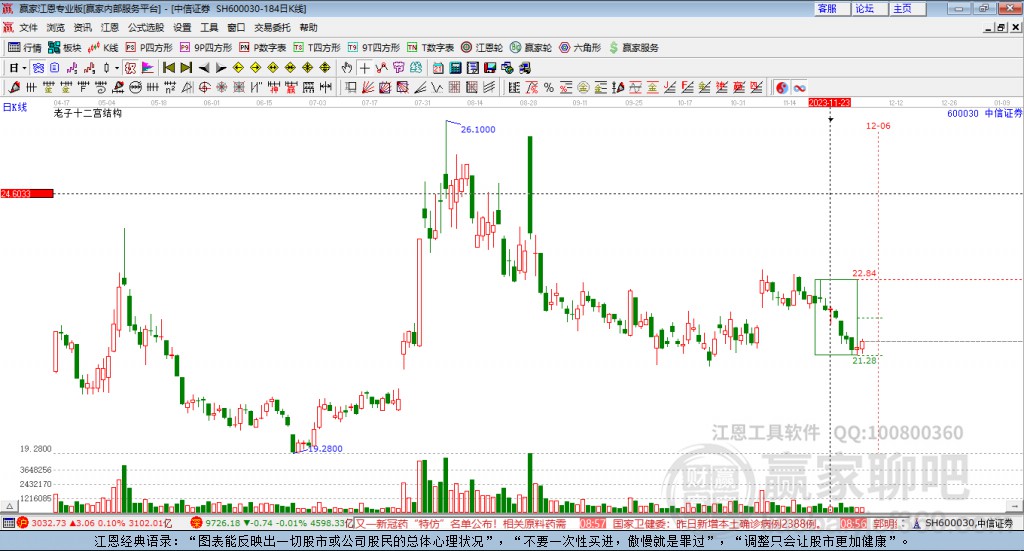Click the up-triangle button beside volume pane

point(9,506)
